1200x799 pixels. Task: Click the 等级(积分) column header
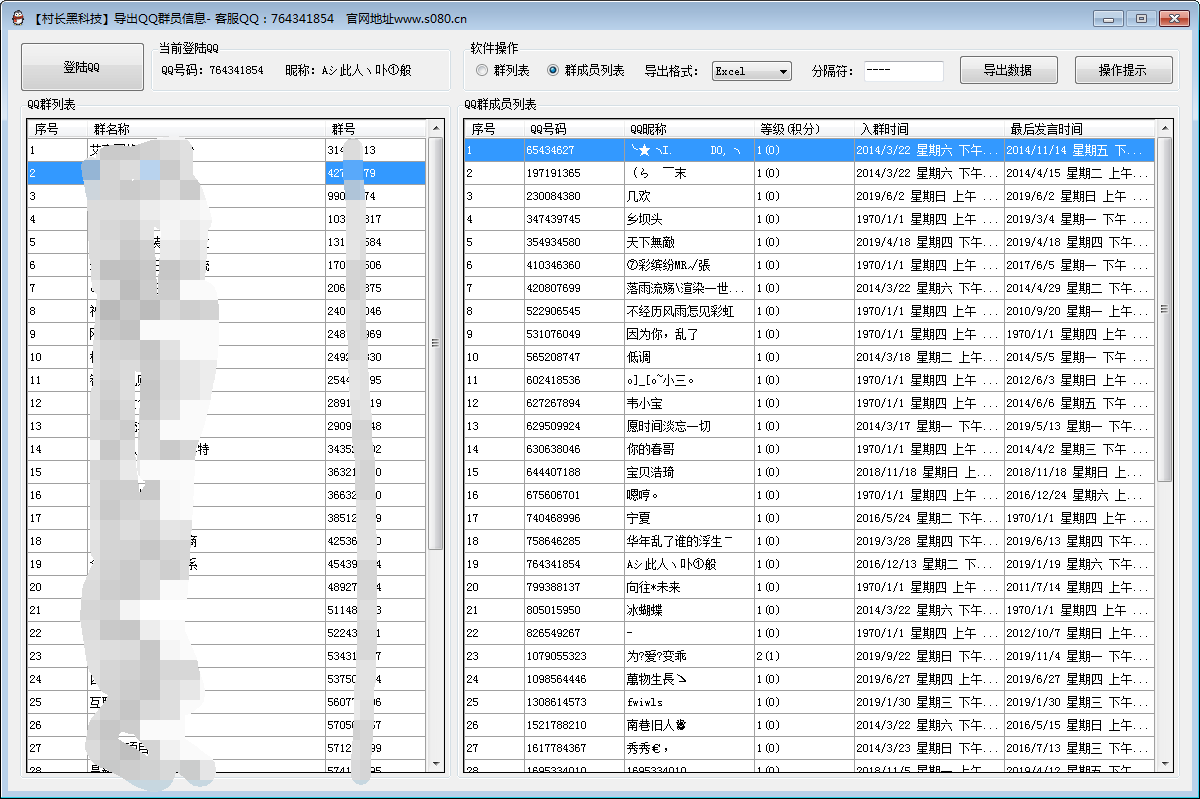click(x=803, y=129)
